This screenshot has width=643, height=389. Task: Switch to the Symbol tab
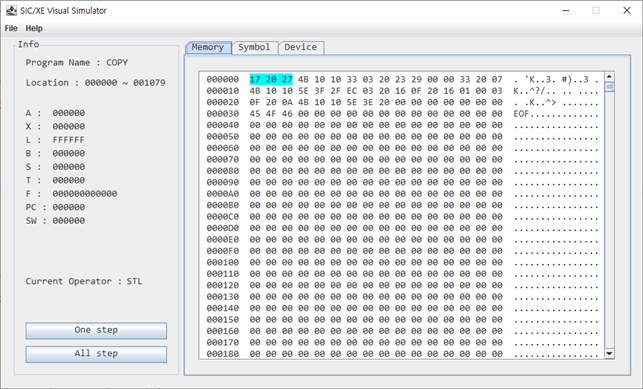point(254,47)
